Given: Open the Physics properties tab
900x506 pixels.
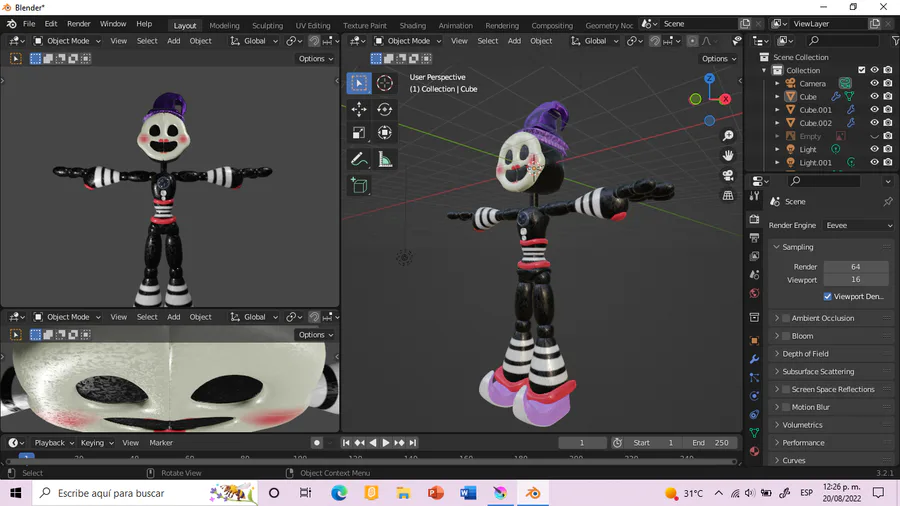Looking at the screenshot, I should 754,396.
